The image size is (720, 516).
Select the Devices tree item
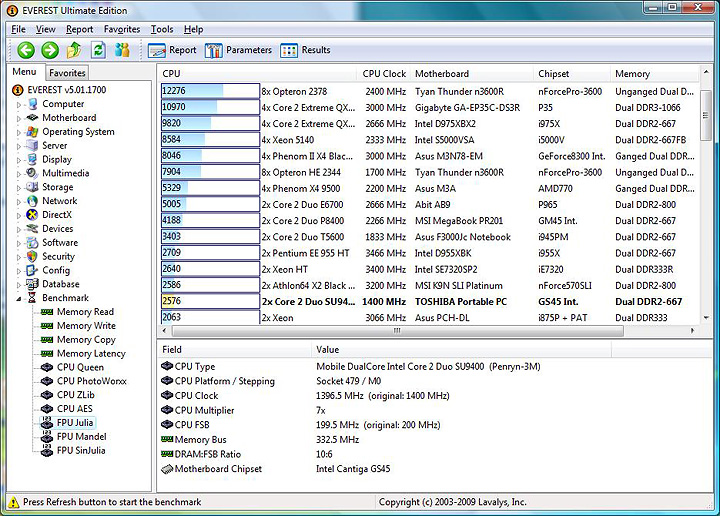coord(57,229)
